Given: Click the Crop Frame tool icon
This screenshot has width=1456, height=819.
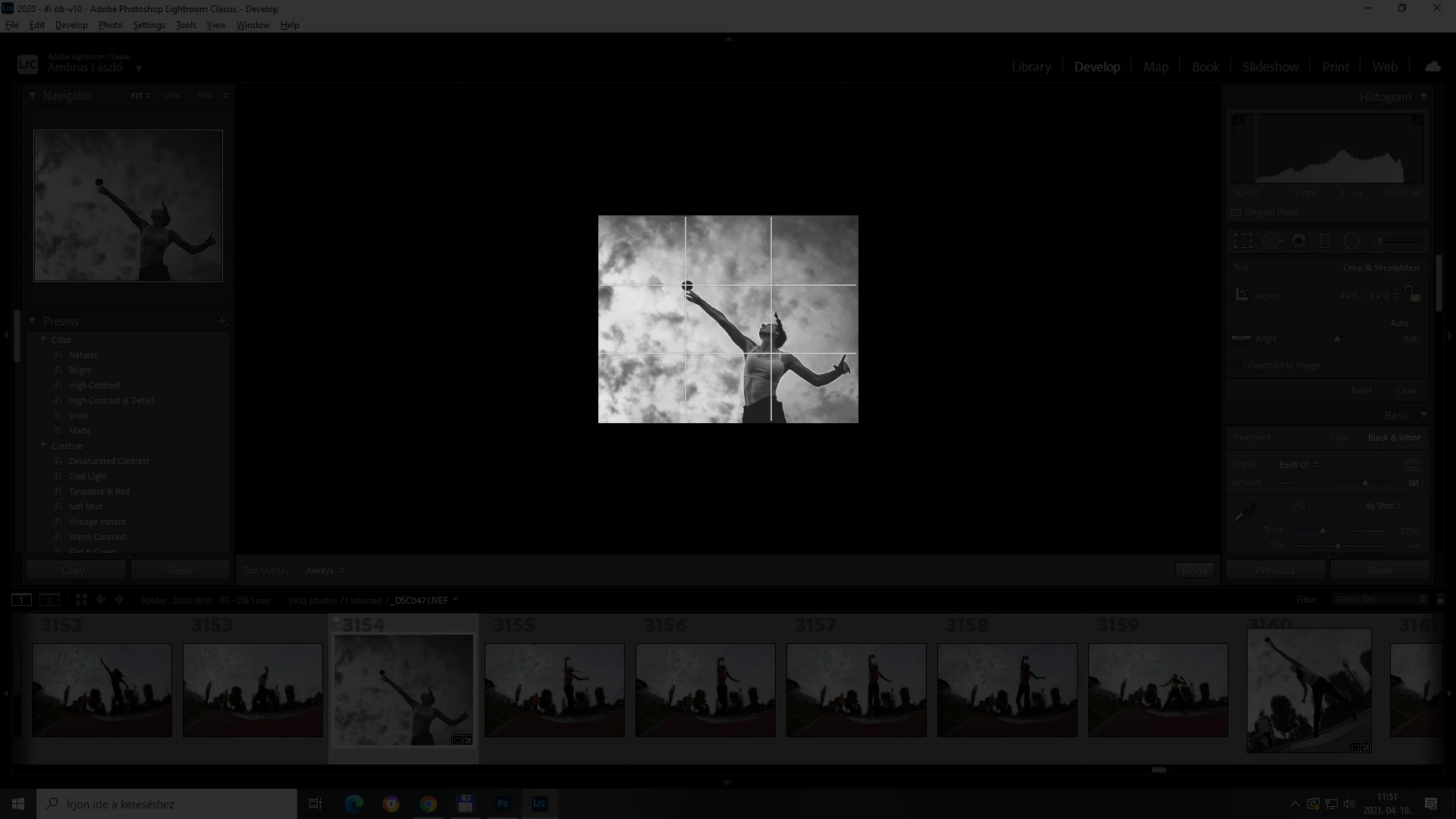Looking at the screenshot, I should click(1241, 295).
